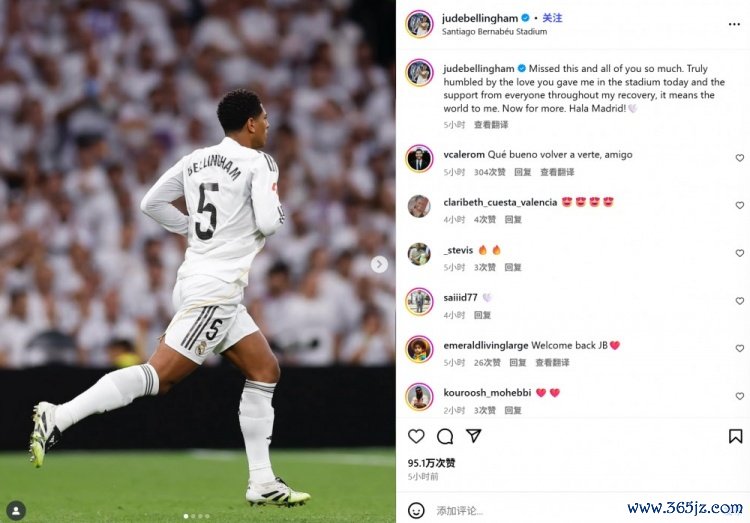Click the 关注 follow button
Image resolution: width=750 pixels, height=523 pixels.
coord(552,18)
